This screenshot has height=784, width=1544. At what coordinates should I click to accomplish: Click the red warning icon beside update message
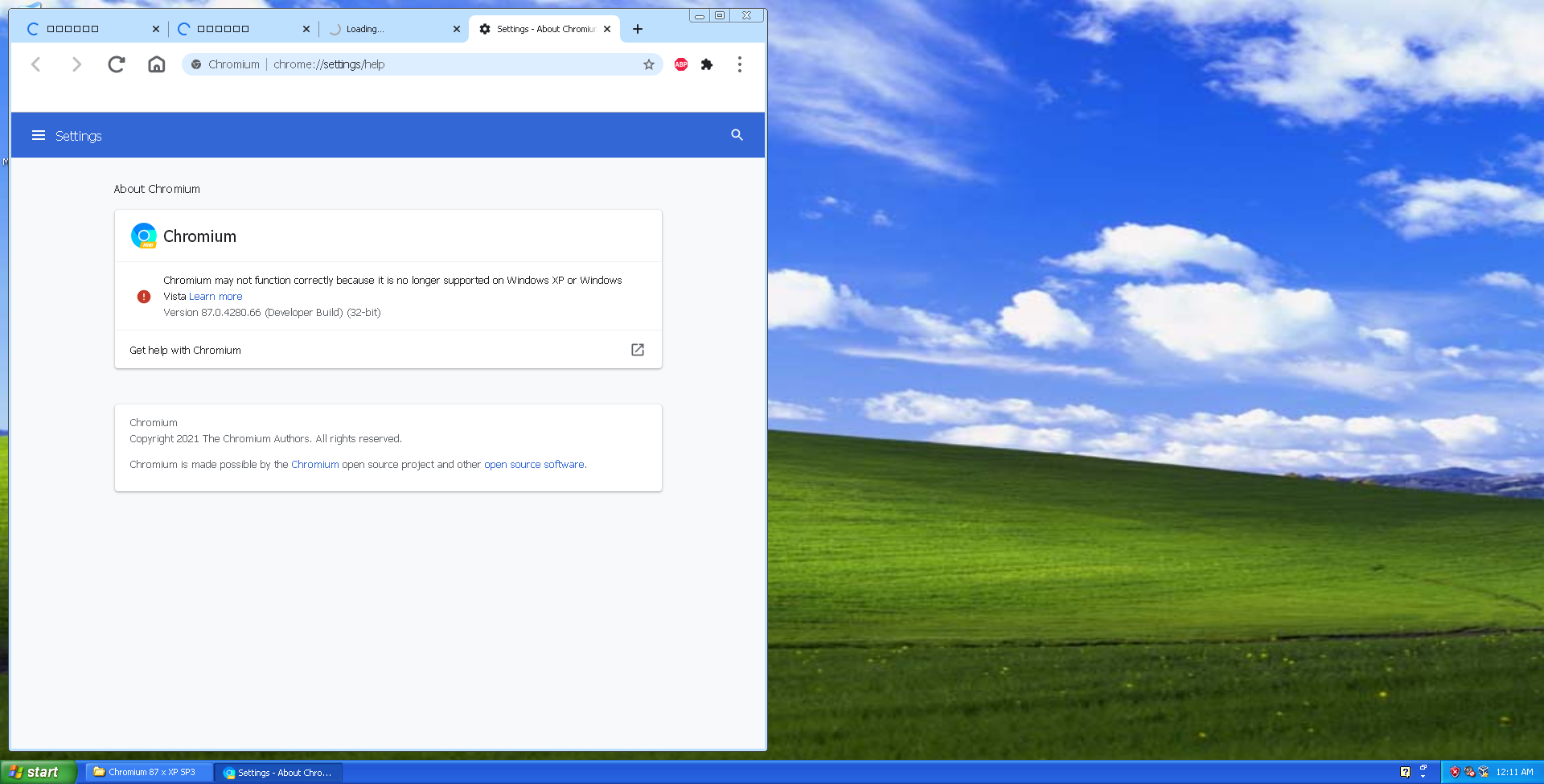pyautogui.click(x=144, y=297)
